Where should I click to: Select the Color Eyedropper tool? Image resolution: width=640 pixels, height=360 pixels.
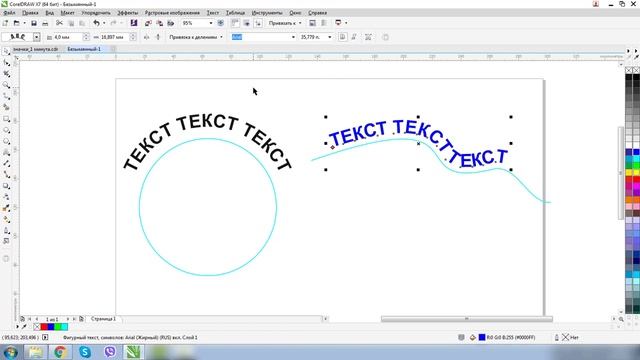(x=6, y=208)
